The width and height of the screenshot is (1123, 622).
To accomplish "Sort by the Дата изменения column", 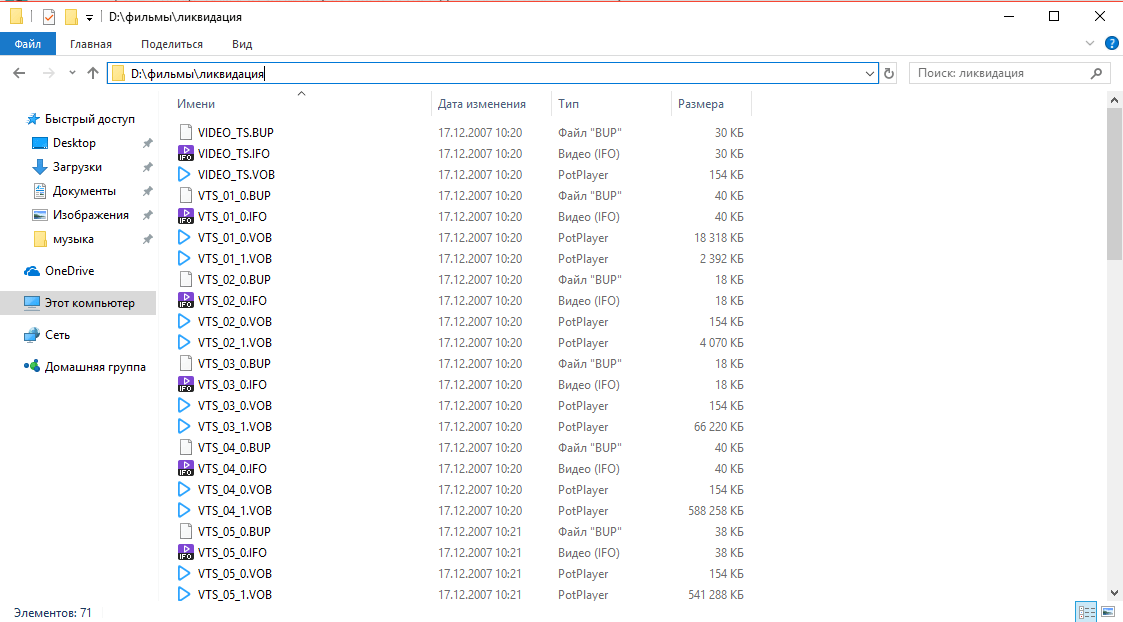I will [482, 104].
